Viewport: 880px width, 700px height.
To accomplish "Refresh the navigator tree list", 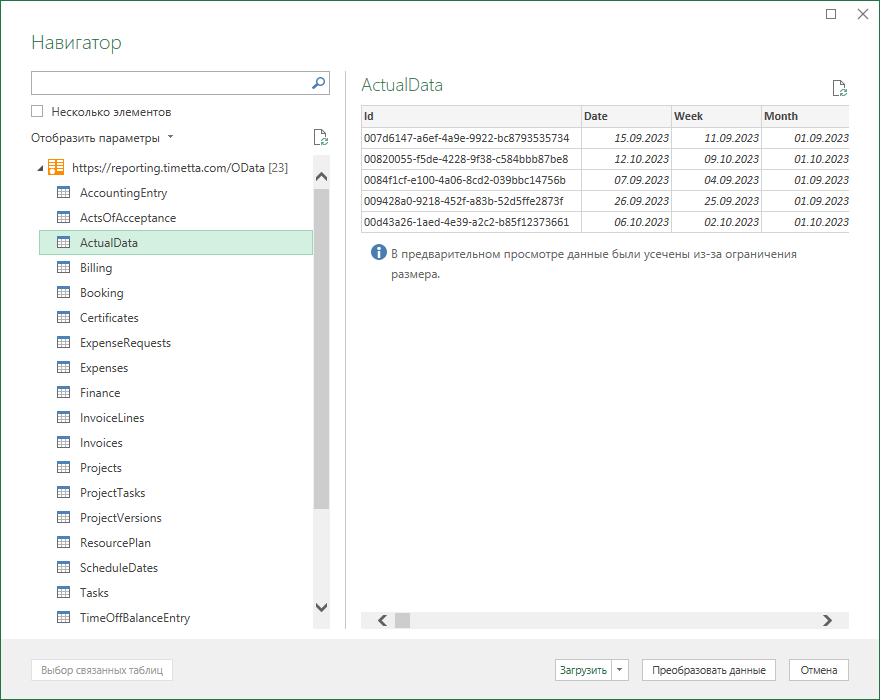I will pos(320,138).
